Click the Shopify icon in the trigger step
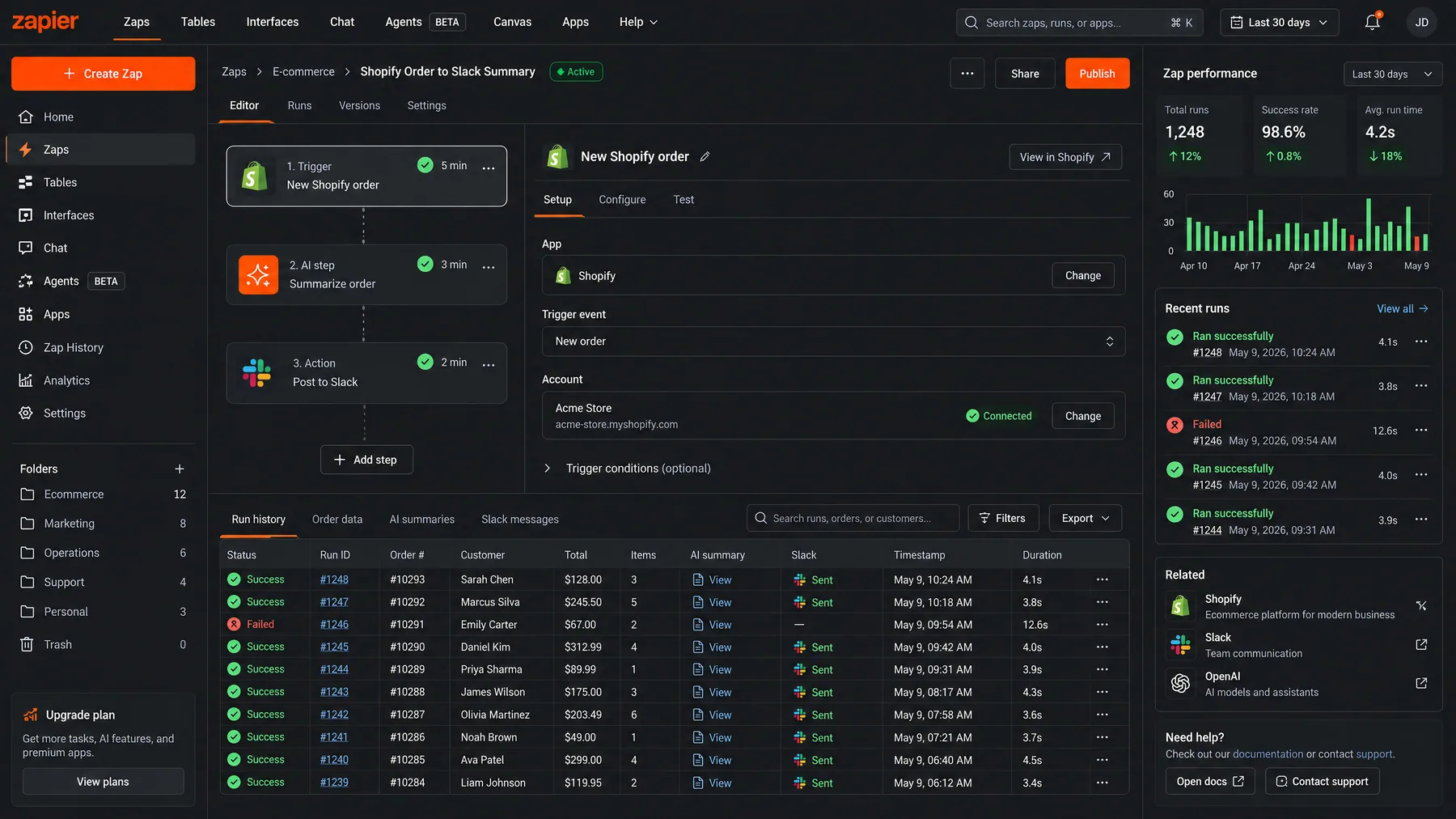 (255, 176)
